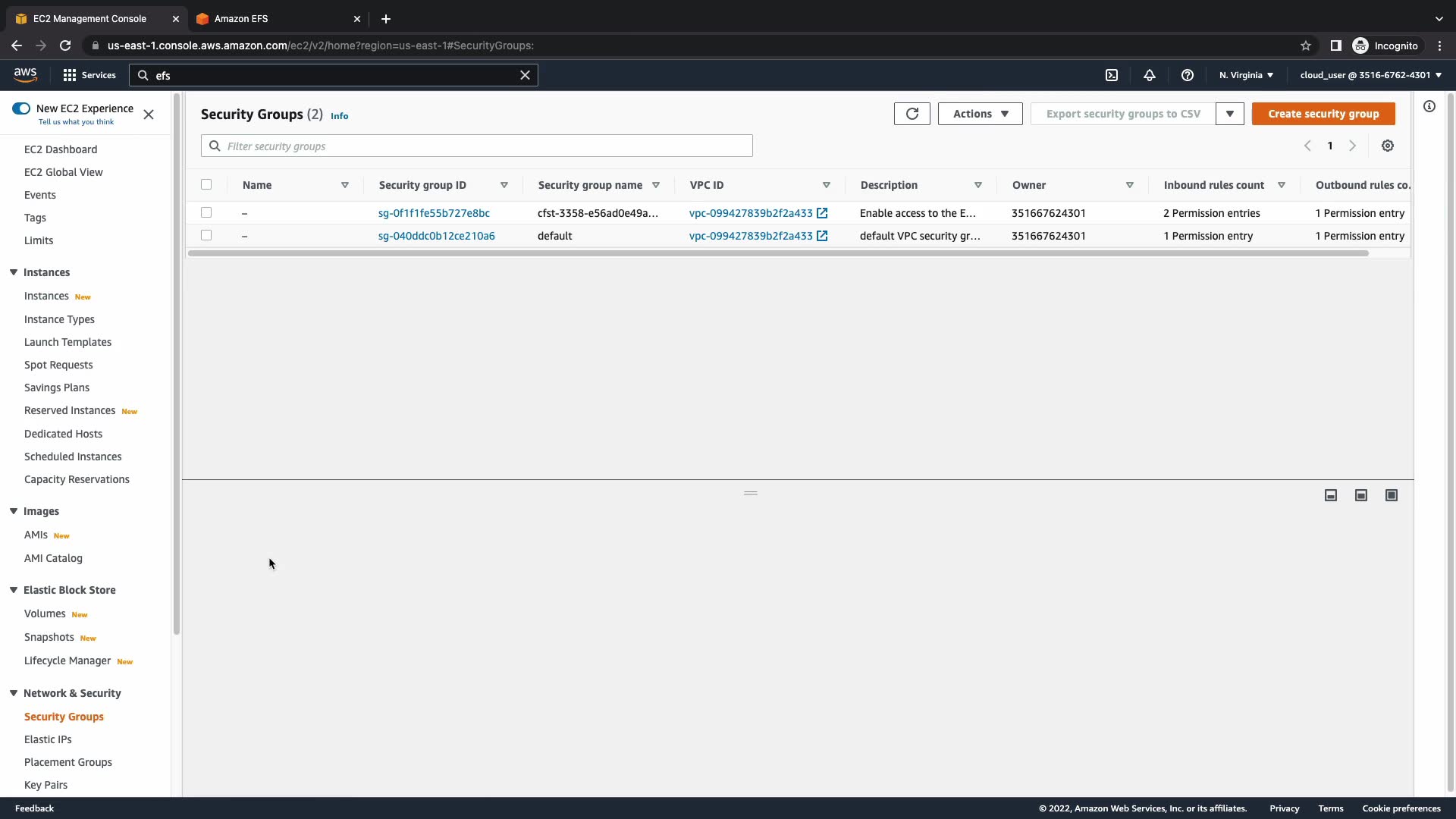Toggle the New EC2 Experience switch
This screenshot has height=819, width=1456.
[x=21, y=108]
